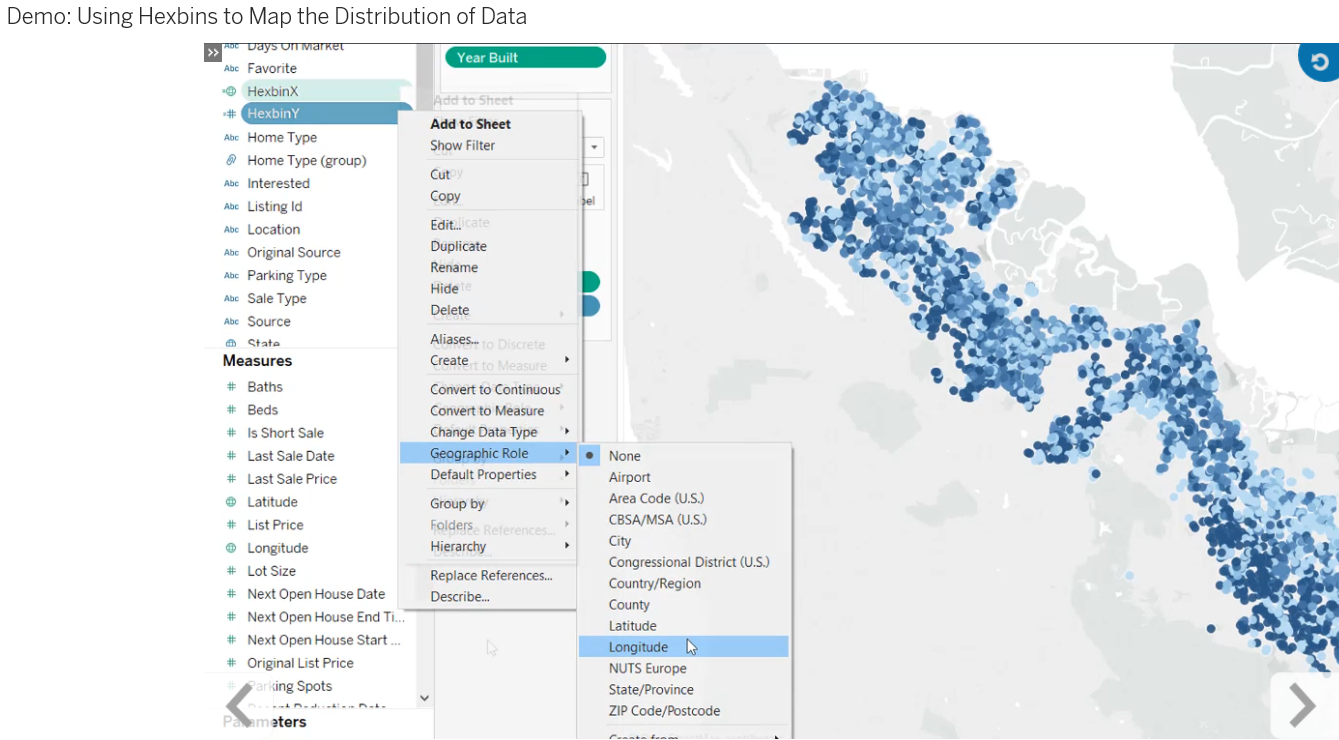Click the collapse pane double-arrow icon
The image size is (1339, 740).
click(212, 52)
